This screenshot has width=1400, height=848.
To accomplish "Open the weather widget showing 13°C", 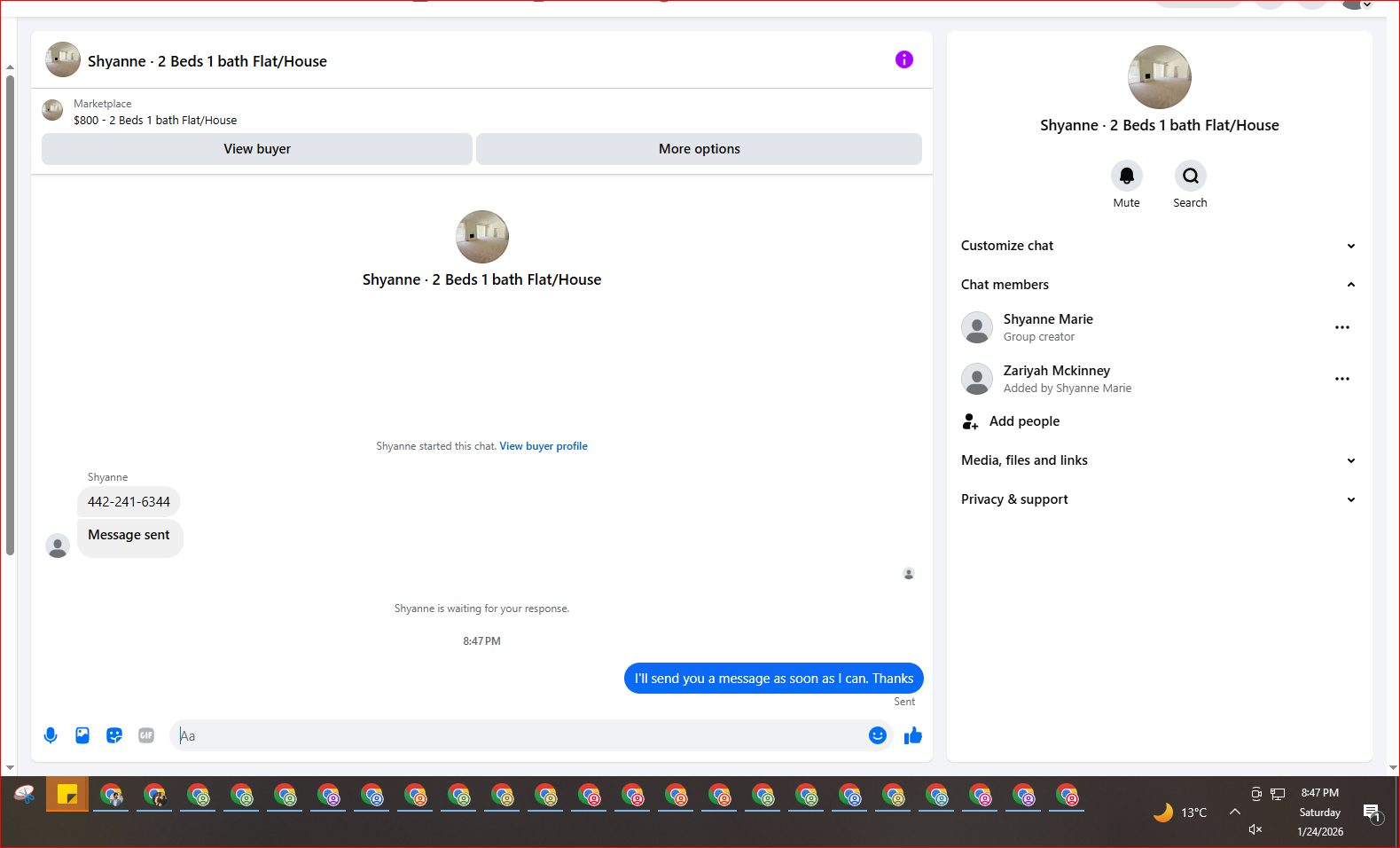I will pyautogui.click(x=1179, y=812).
